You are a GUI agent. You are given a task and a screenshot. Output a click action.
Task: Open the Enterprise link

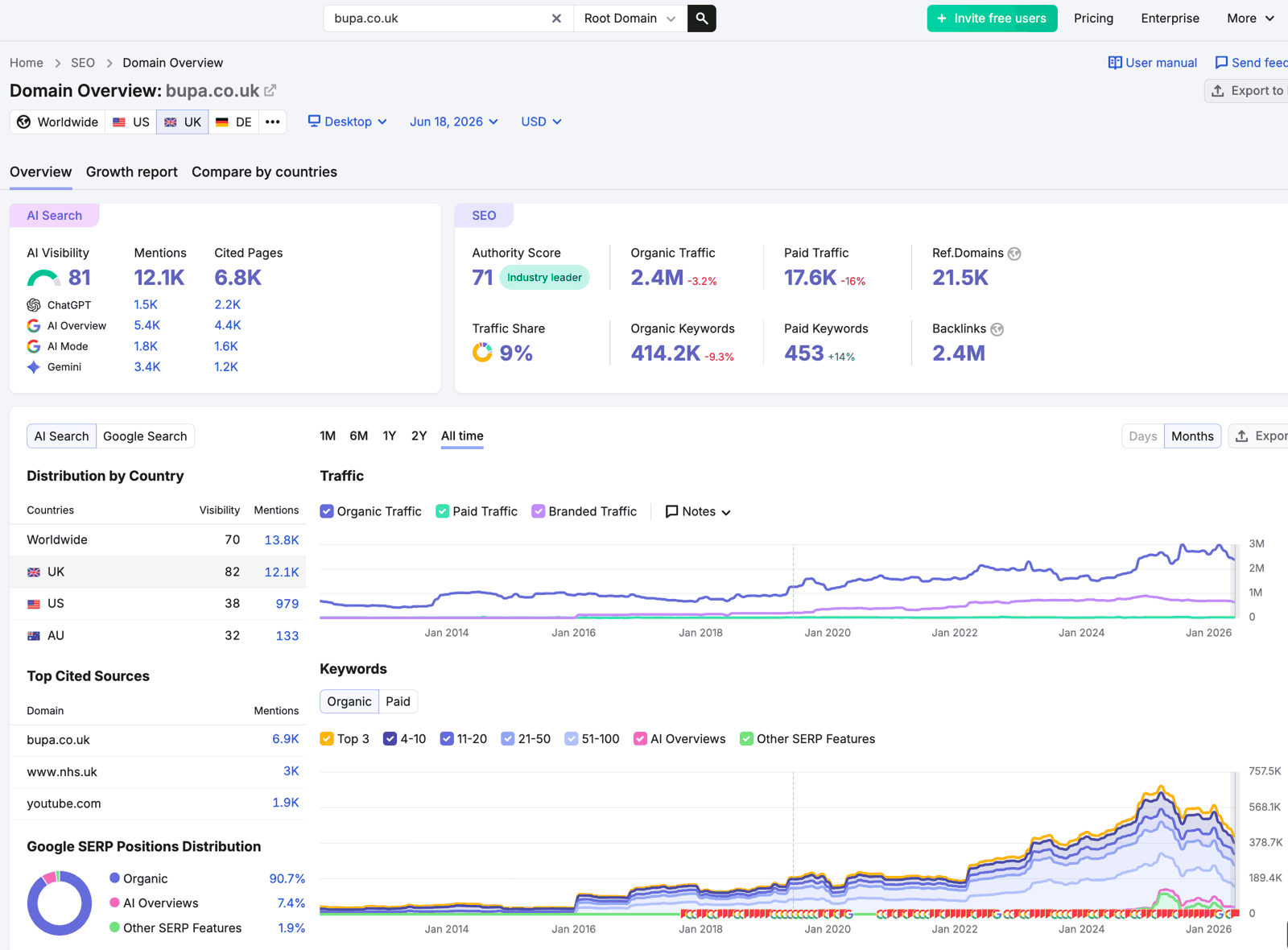click(1170, 19)
